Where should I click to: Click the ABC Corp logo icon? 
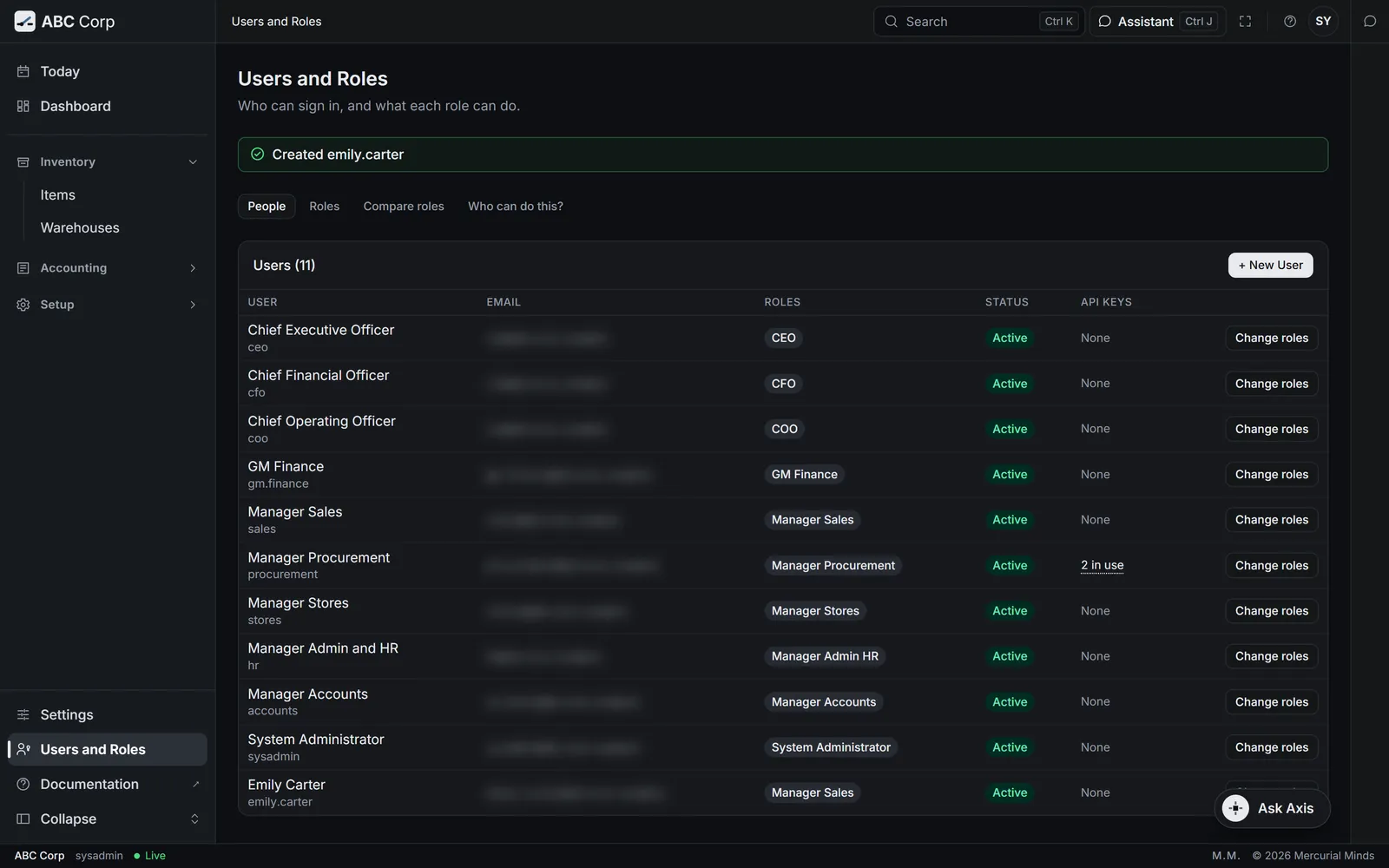(25, 22)
